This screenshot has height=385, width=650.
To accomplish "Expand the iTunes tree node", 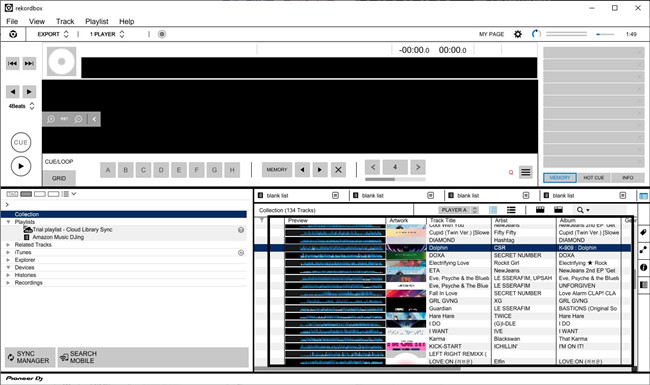I will click(x=8, y=252).
